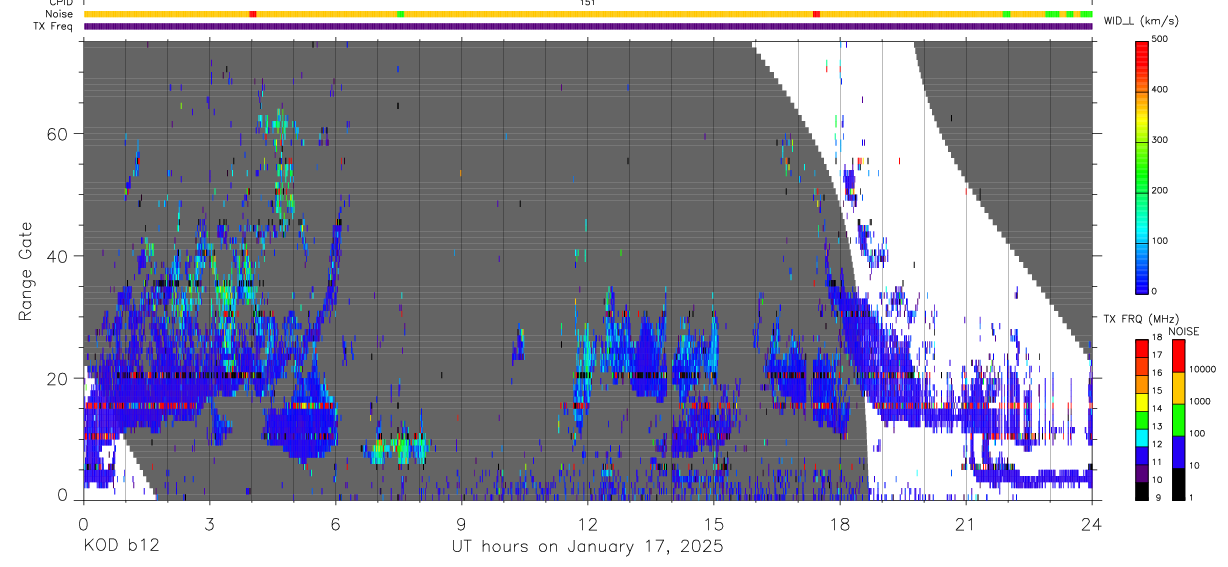Image resolution: width=1228 pixels, height=567 pixels.
Task: Click the 10000 label on the NOISE scale
Action: click(x=1203, y=370)
